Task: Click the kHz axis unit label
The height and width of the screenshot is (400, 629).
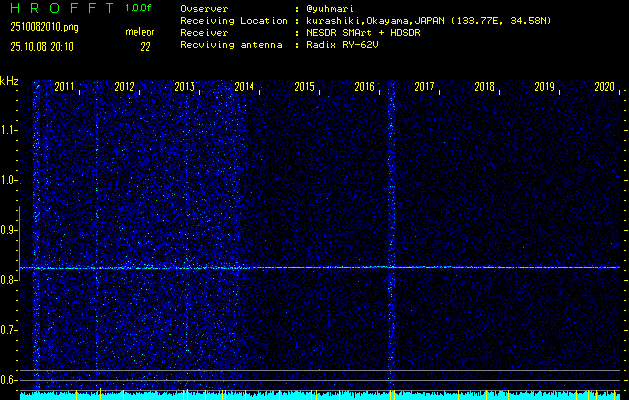Action: pos(9,81)
